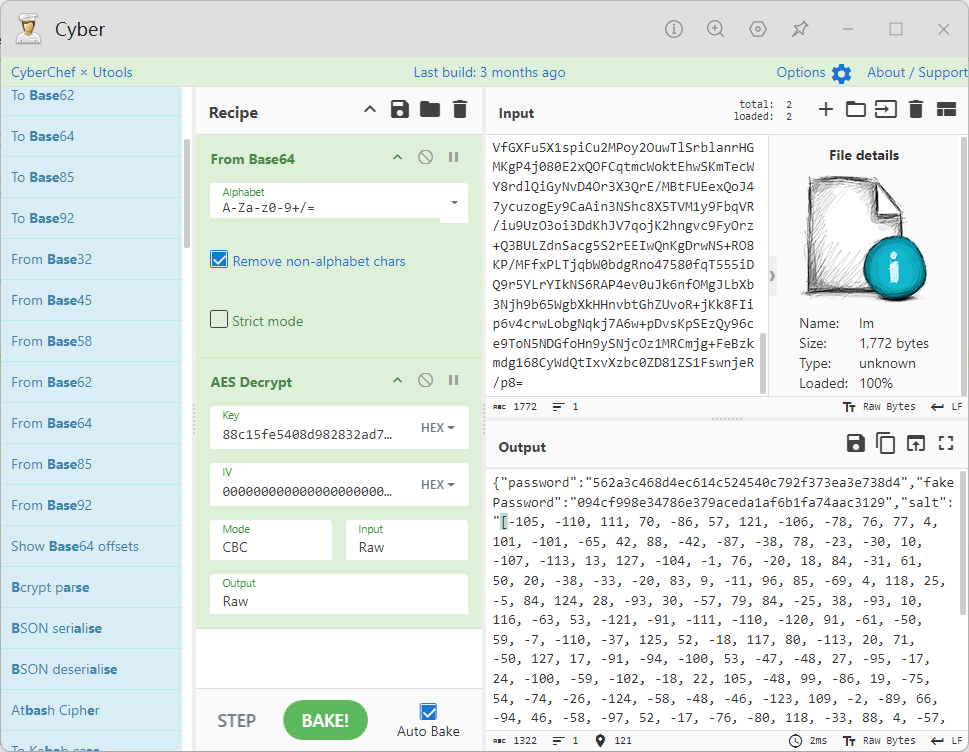
Task: Click the file thumbnail image
Action: (864, 238)
